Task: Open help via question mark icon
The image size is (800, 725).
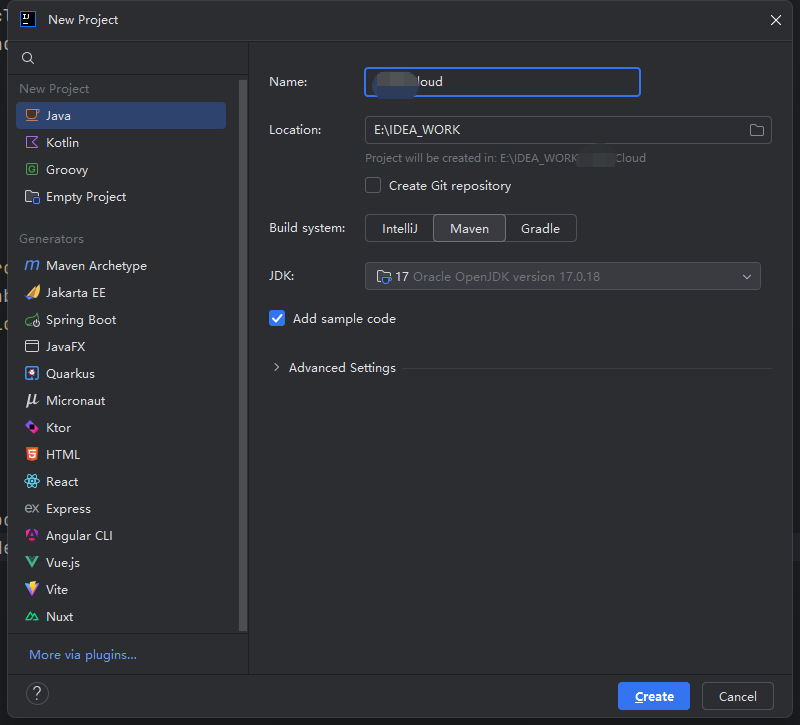Action: (x=37, y=694)
